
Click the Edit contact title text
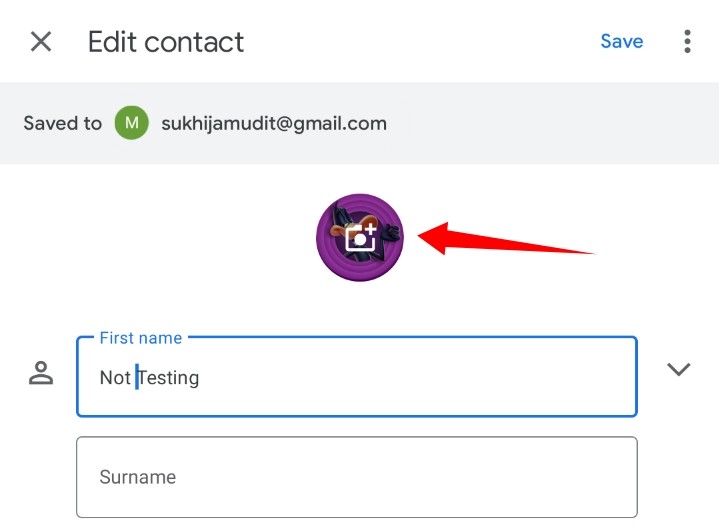(x=166, y=42)
